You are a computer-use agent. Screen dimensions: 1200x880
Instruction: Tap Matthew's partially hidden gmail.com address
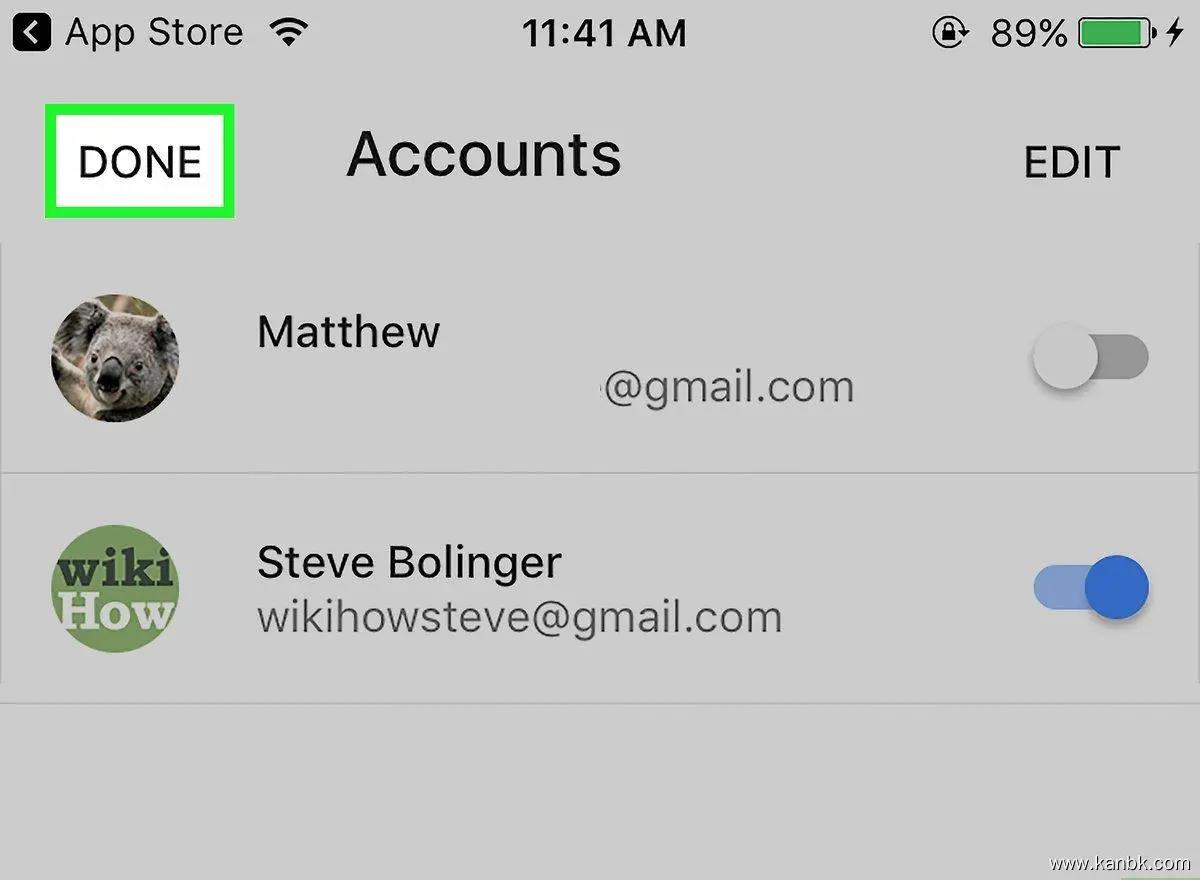pos(727,387)
